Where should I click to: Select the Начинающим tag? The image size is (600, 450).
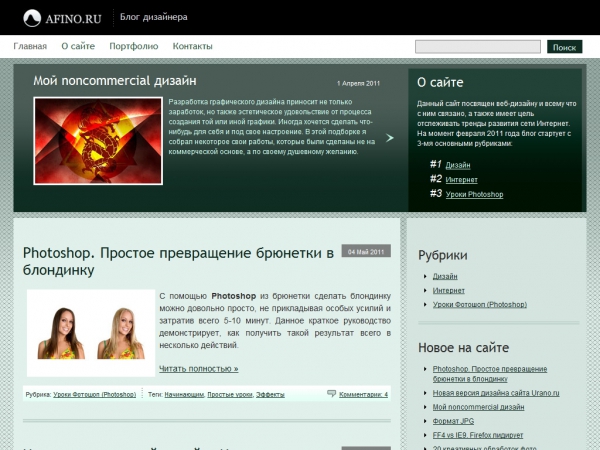point(184,394)
